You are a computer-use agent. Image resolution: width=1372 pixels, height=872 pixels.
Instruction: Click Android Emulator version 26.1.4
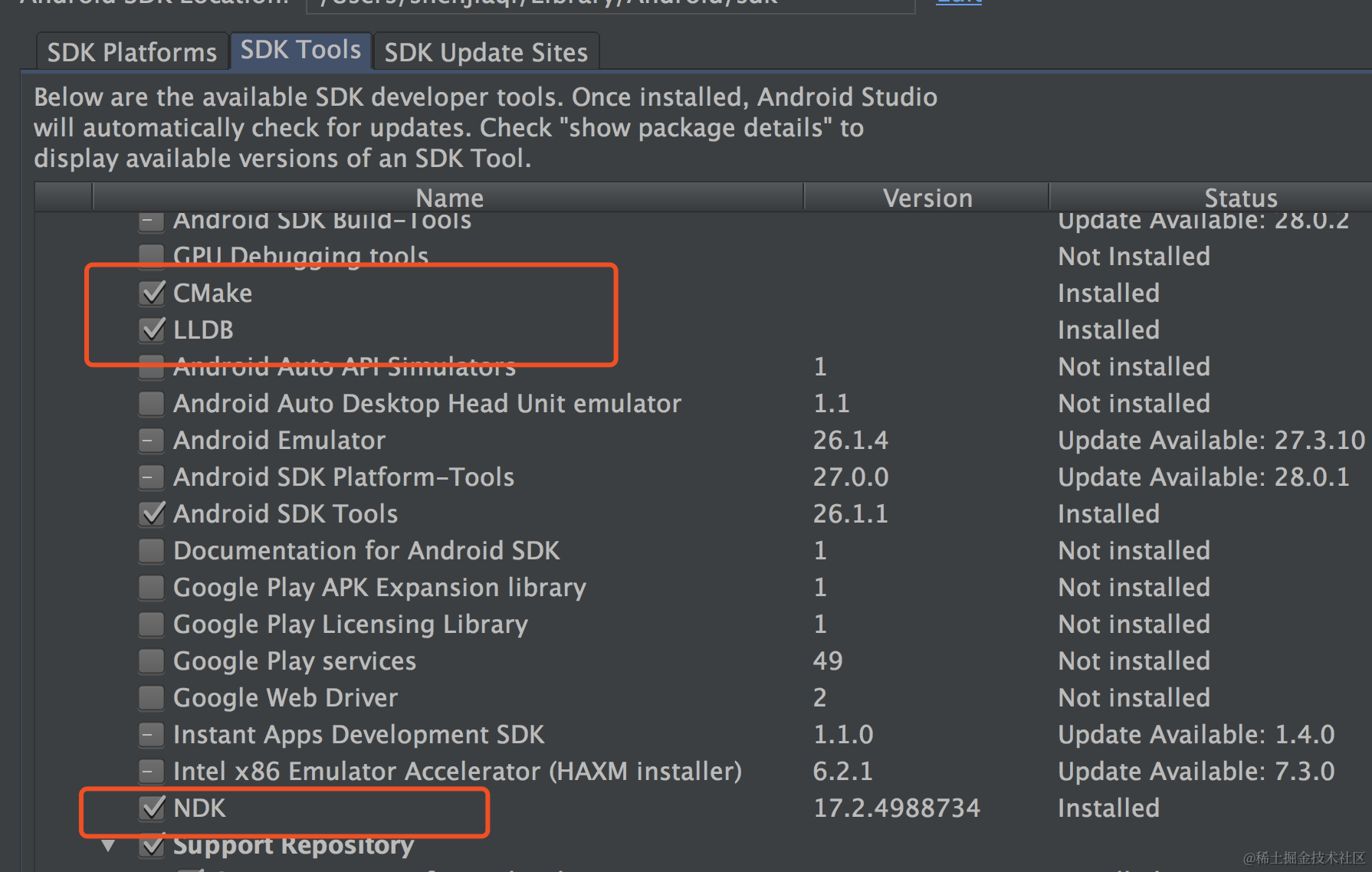(x=850, y=440)
